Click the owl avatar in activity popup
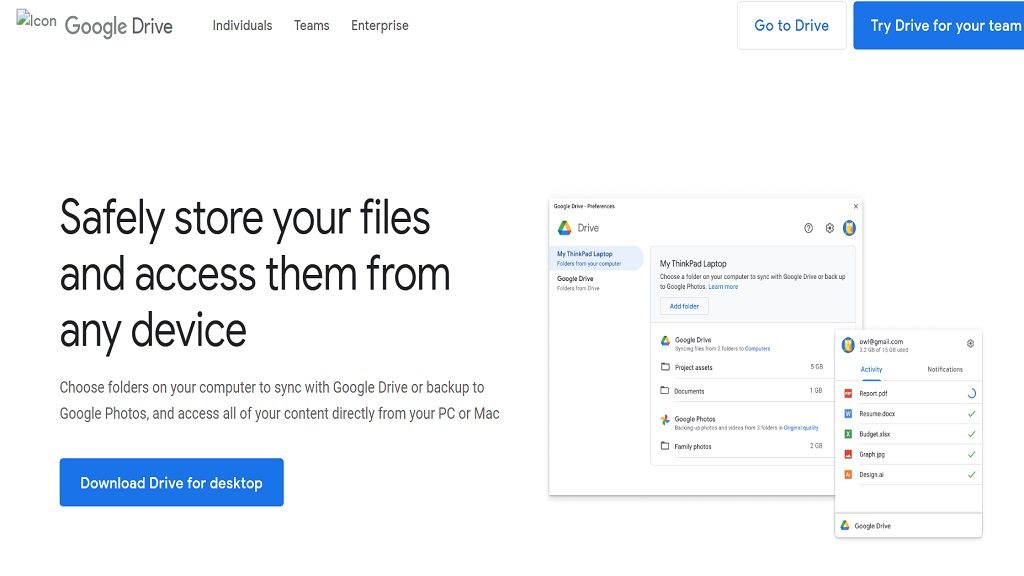1024x576 pixels. click(848, 345)
